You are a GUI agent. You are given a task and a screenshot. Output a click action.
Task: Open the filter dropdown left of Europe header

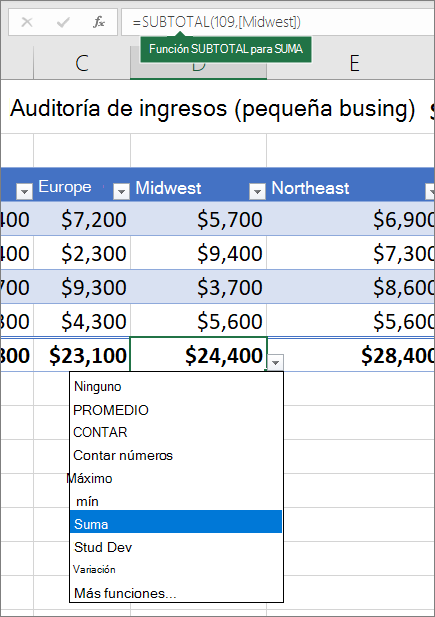(x=24, y=191)
